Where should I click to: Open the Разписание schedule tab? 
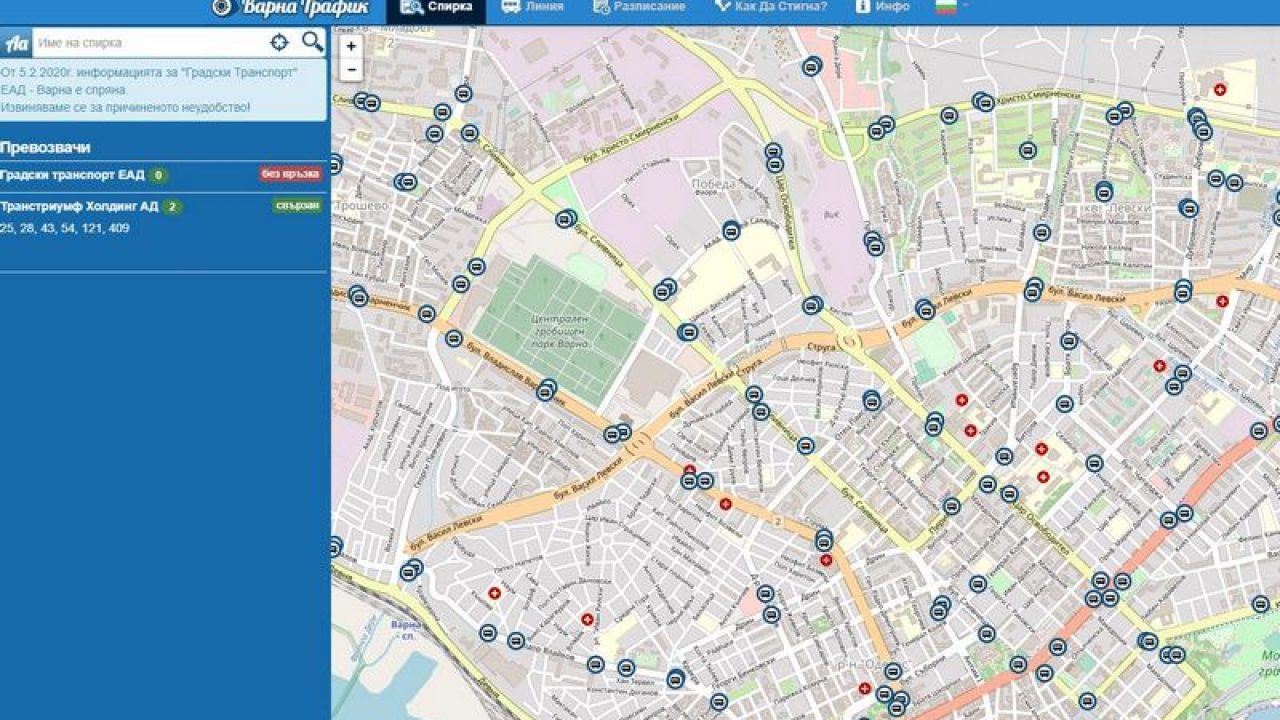click(639, 7)
